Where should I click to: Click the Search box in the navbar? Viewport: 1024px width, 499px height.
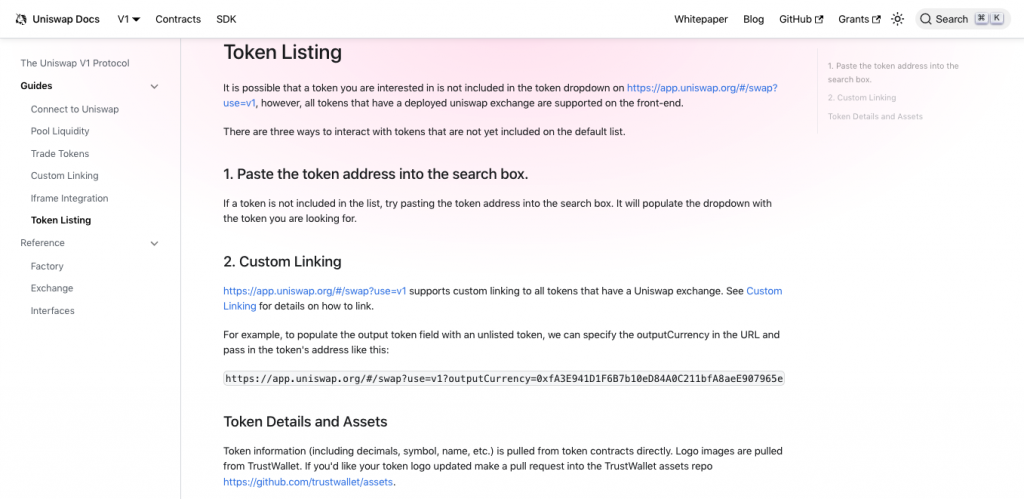pos(963,19)
